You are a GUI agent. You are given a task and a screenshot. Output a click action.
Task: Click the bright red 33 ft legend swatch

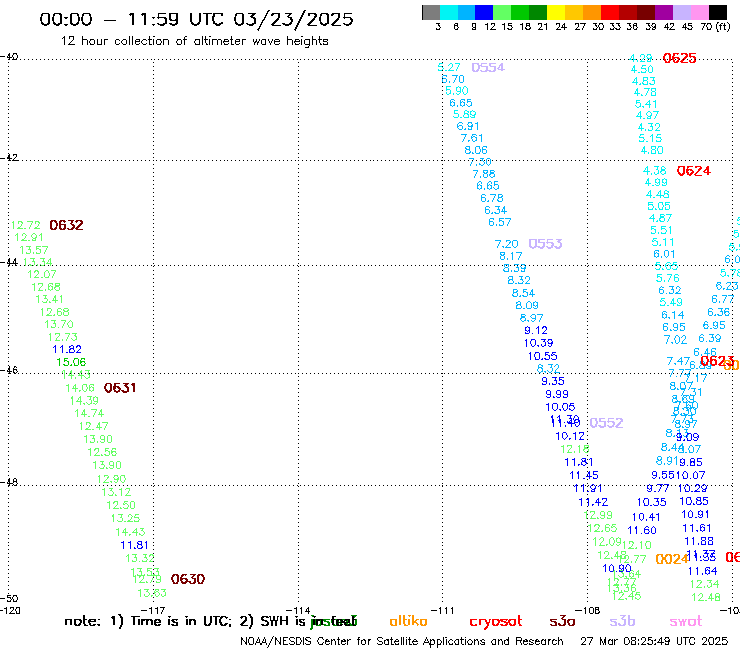pos(609,12)
